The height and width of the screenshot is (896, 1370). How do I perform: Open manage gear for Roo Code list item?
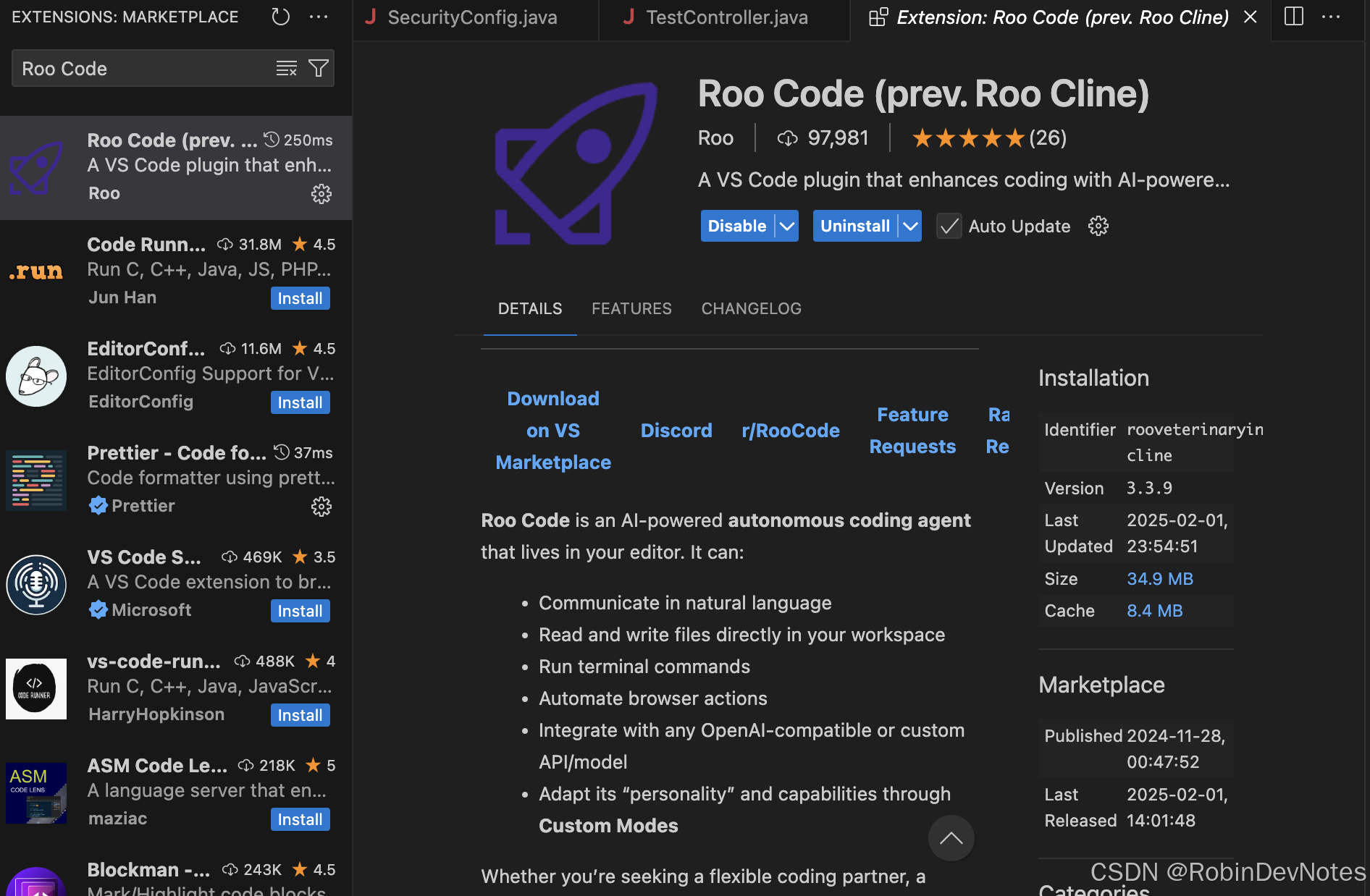321,193
